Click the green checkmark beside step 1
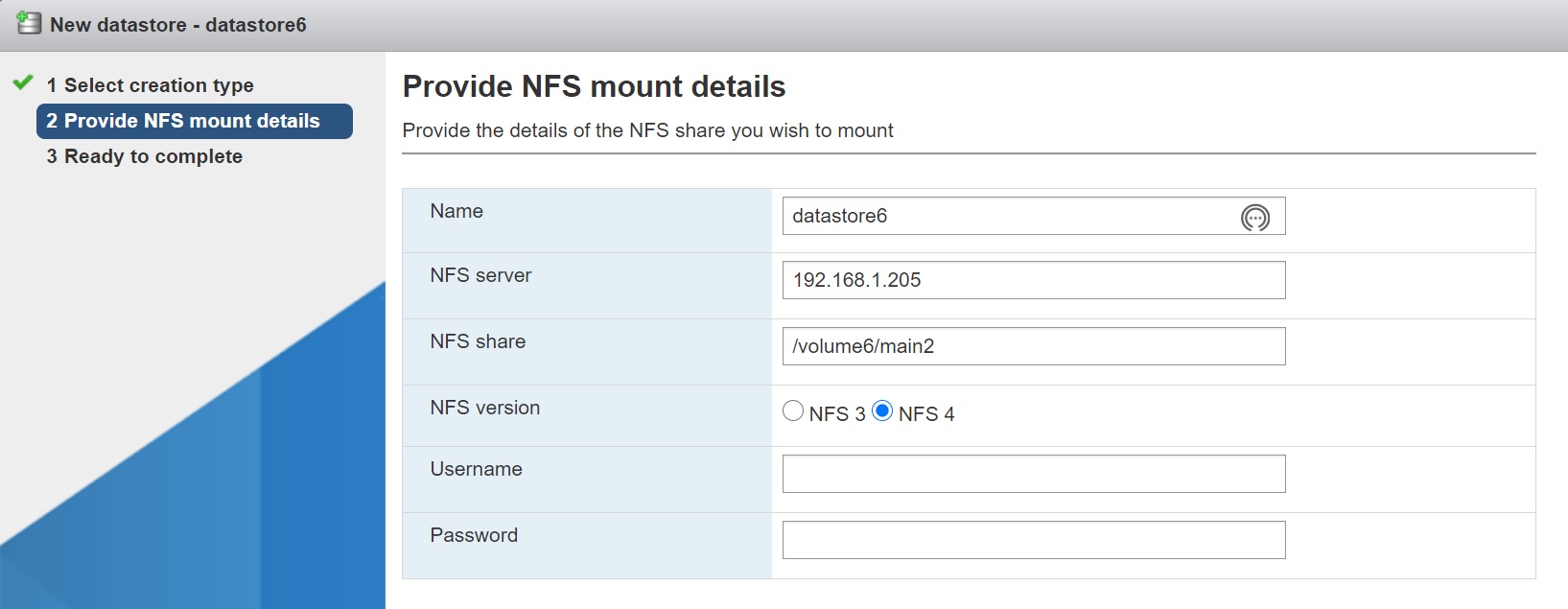This screenshot has width=1568, height=609. (23, 83)
